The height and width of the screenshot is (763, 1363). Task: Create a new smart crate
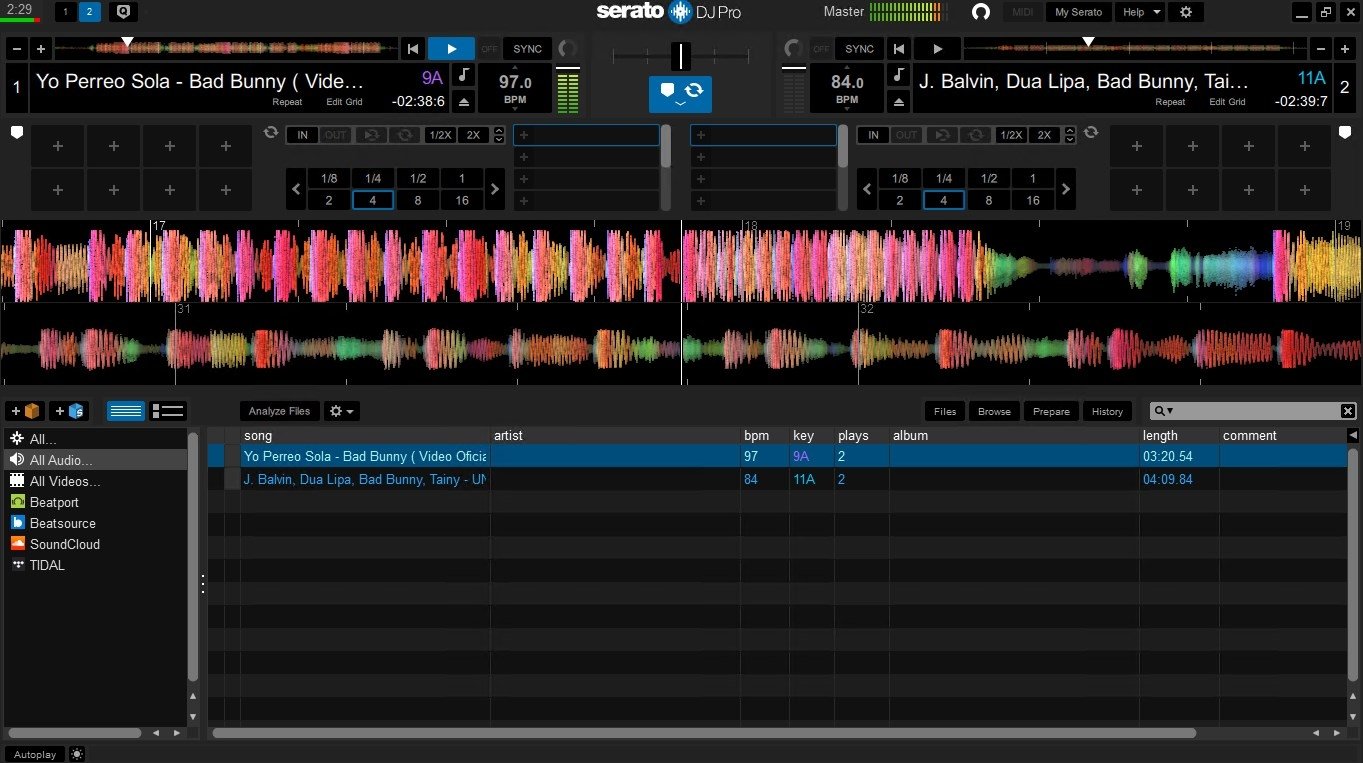point(68,411)
